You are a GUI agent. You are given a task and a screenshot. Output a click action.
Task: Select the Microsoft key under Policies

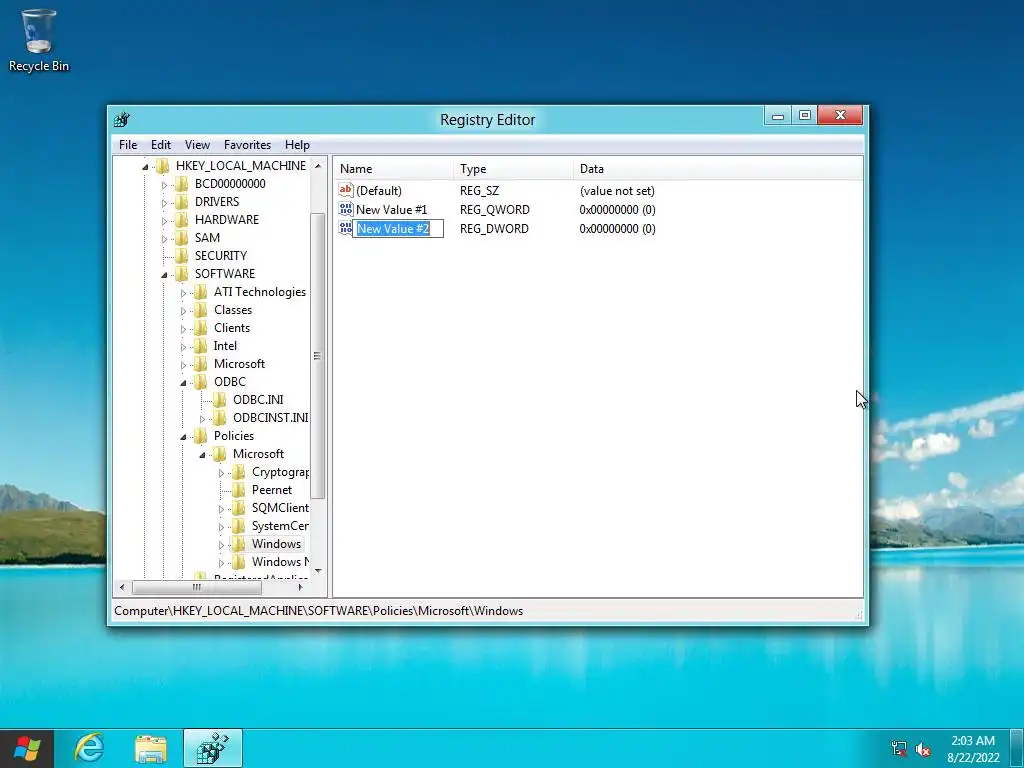coord(258,454)
